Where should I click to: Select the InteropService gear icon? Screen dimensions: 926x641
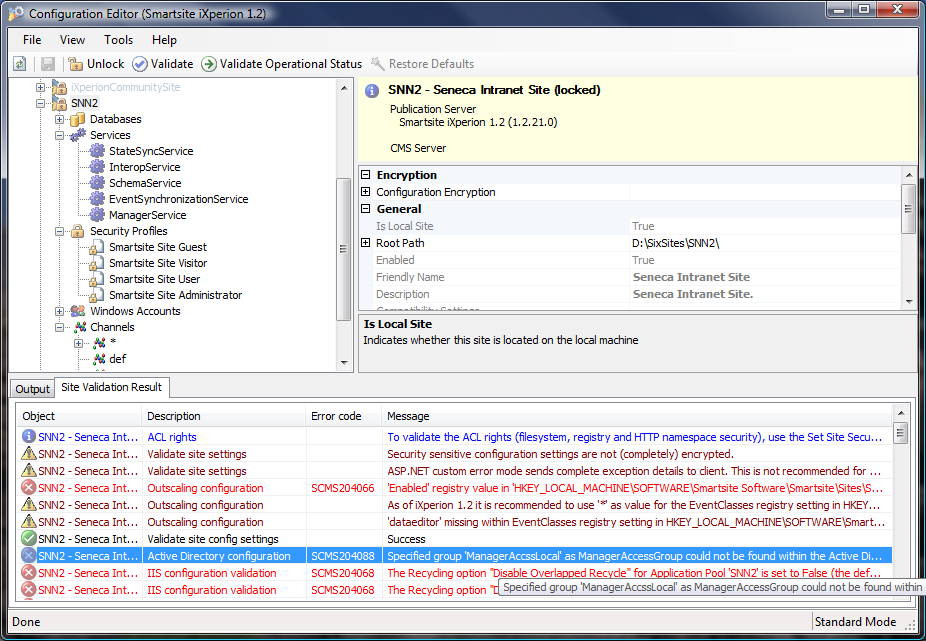point(97,167)
